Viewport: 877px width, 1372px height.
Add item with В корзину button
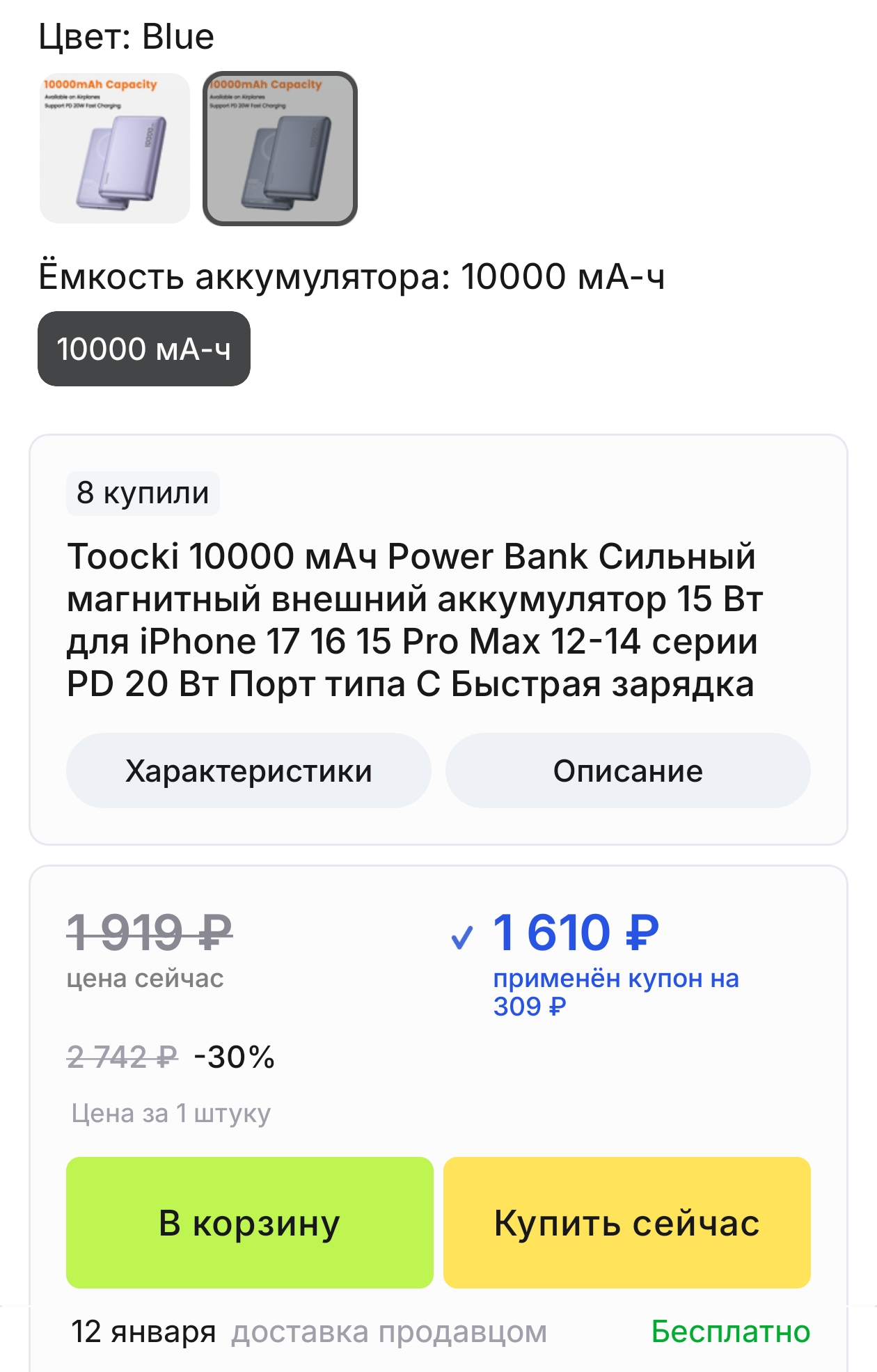click(x=249, y=1223)
